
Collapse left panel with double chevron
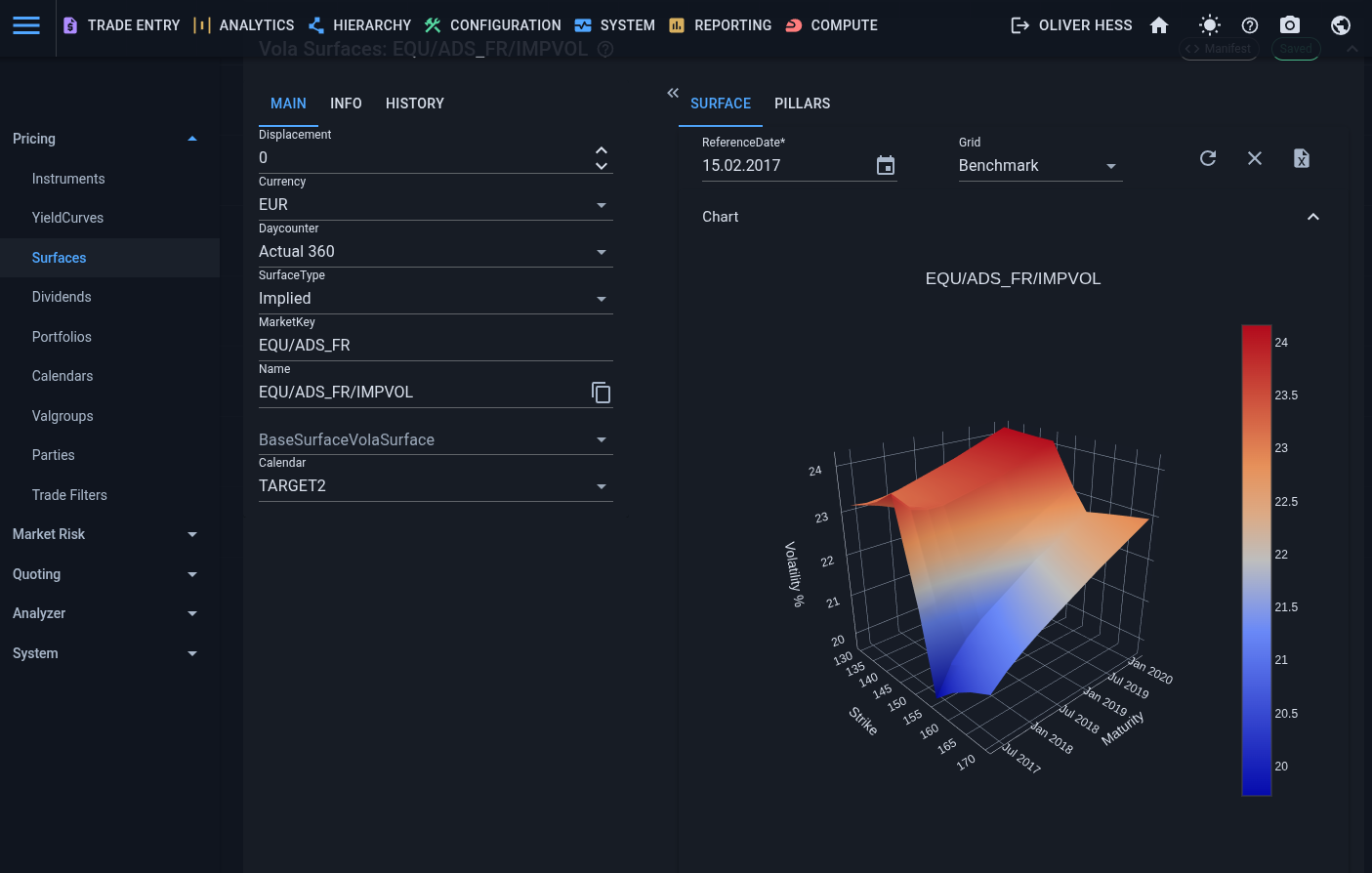[673, 93]
